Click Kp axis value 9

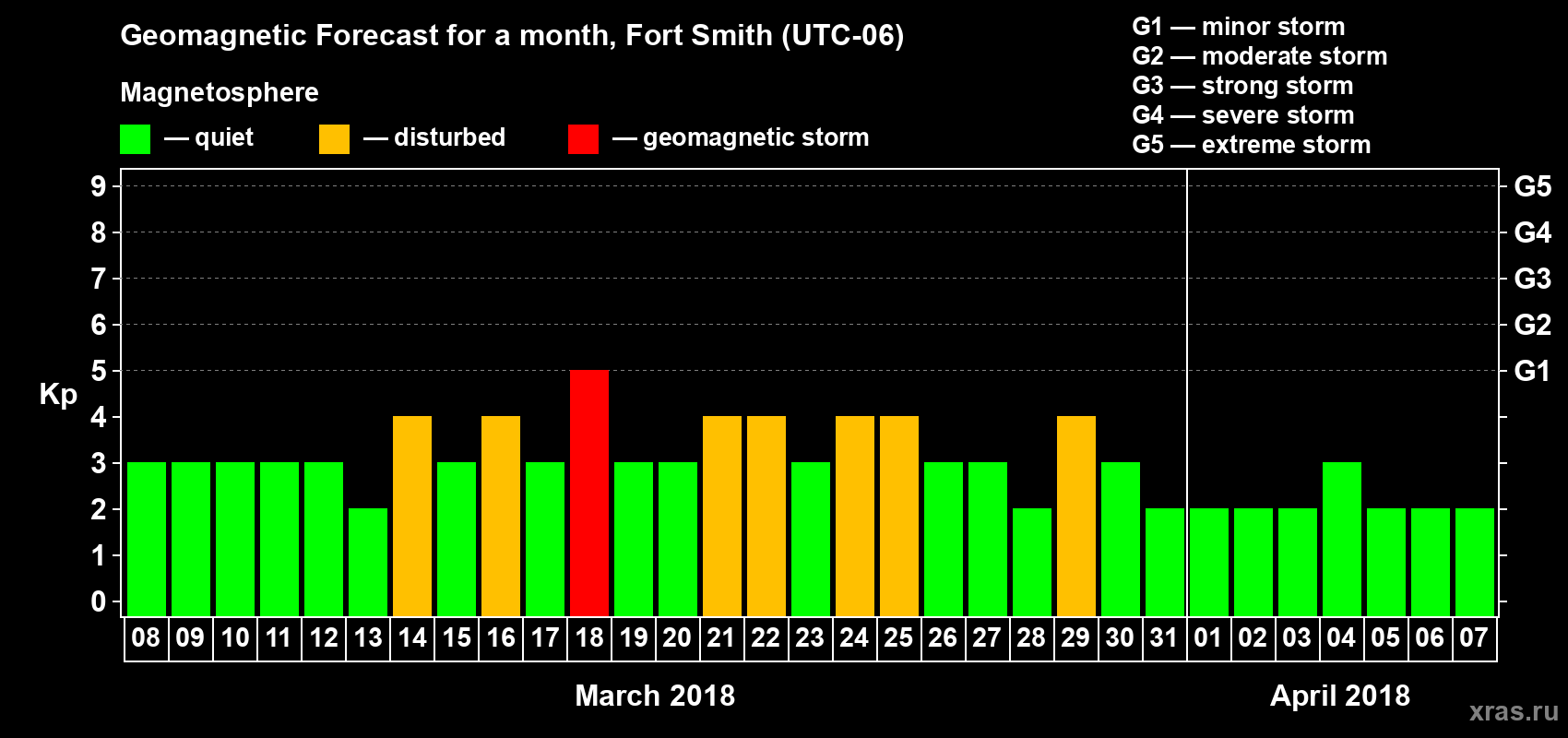tap(99, 186)
